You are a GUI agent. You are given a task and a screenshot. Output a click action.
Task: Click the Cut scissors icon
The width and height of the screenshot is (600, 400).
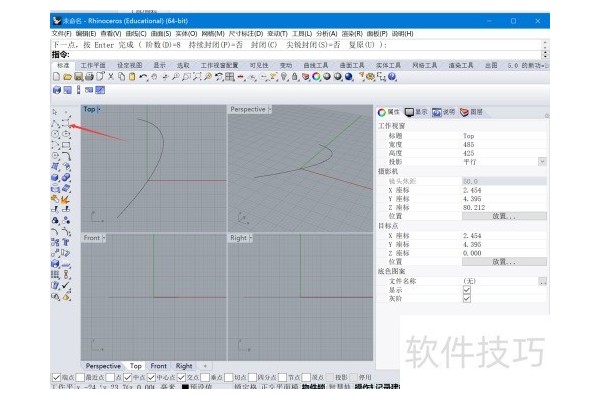click(111, 77)
